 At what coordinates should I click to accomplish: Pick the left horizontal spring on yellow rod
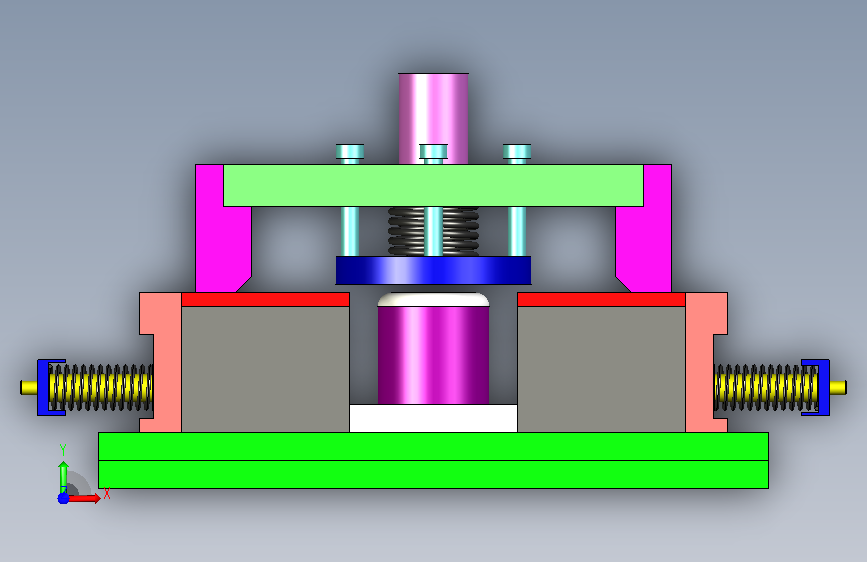click(x=101, y=387)
